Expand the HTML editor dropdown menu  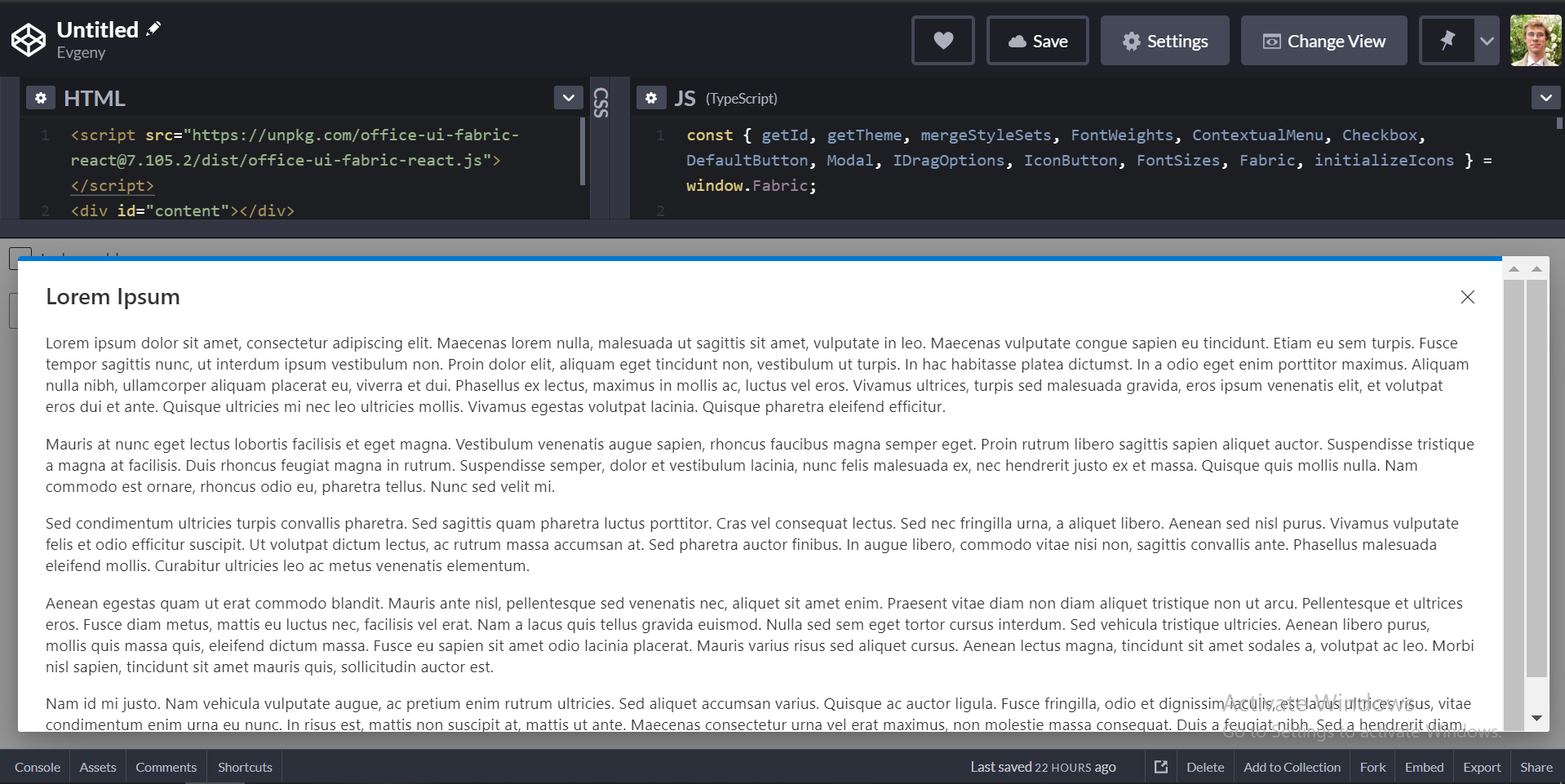[569, 98]
